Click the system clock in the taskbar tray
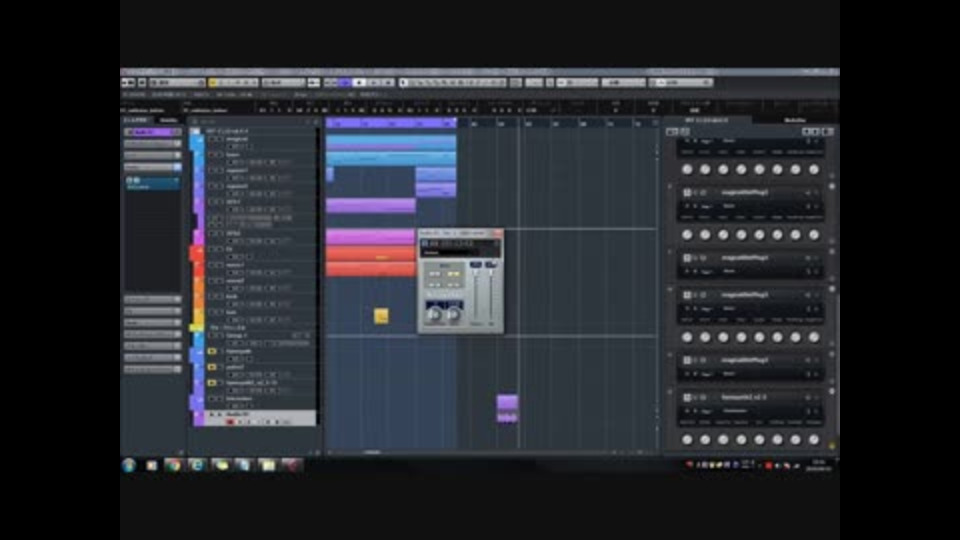Viewport: 960px width, 540px height. (819, 465)
